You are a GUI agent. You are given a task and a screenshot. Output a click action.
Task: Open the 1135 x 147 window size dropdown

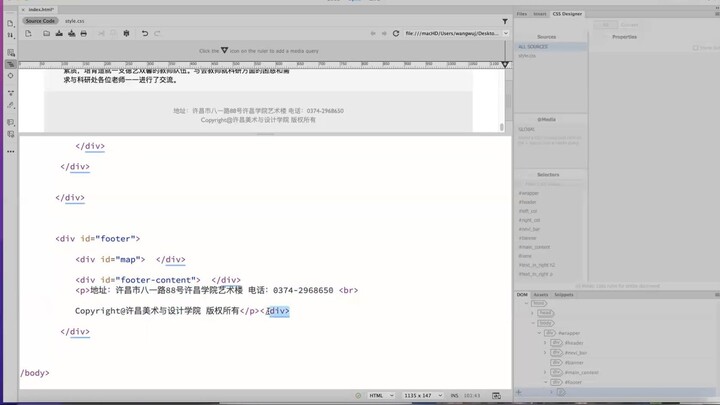pyautogui.click(x=423, y=396)
